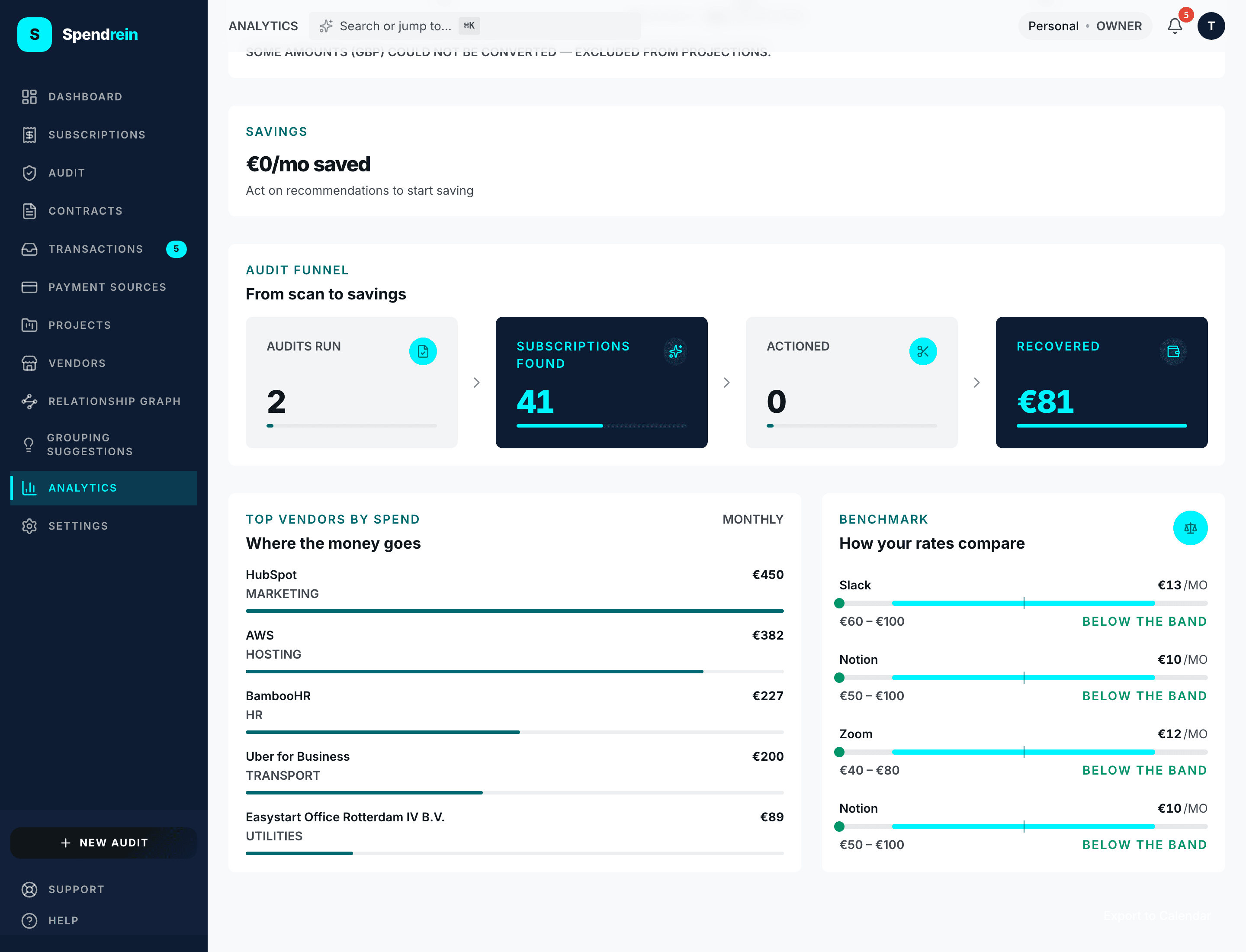This screenshot has height=952, width=1246.
Task: Go to Dashboard menu item
Action: pos(104,97)
